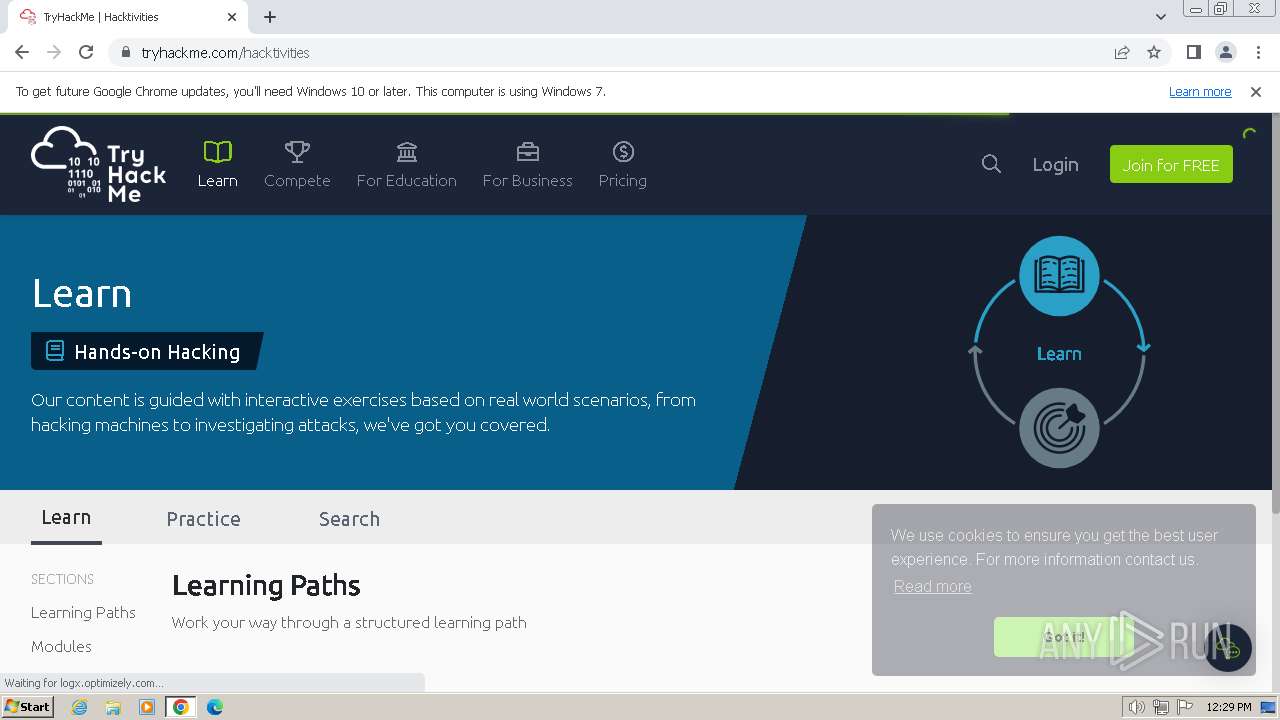Accept cookies with Got it button
The height and width of the screenshot is (720, 1280).
(x=1064, y=637)
